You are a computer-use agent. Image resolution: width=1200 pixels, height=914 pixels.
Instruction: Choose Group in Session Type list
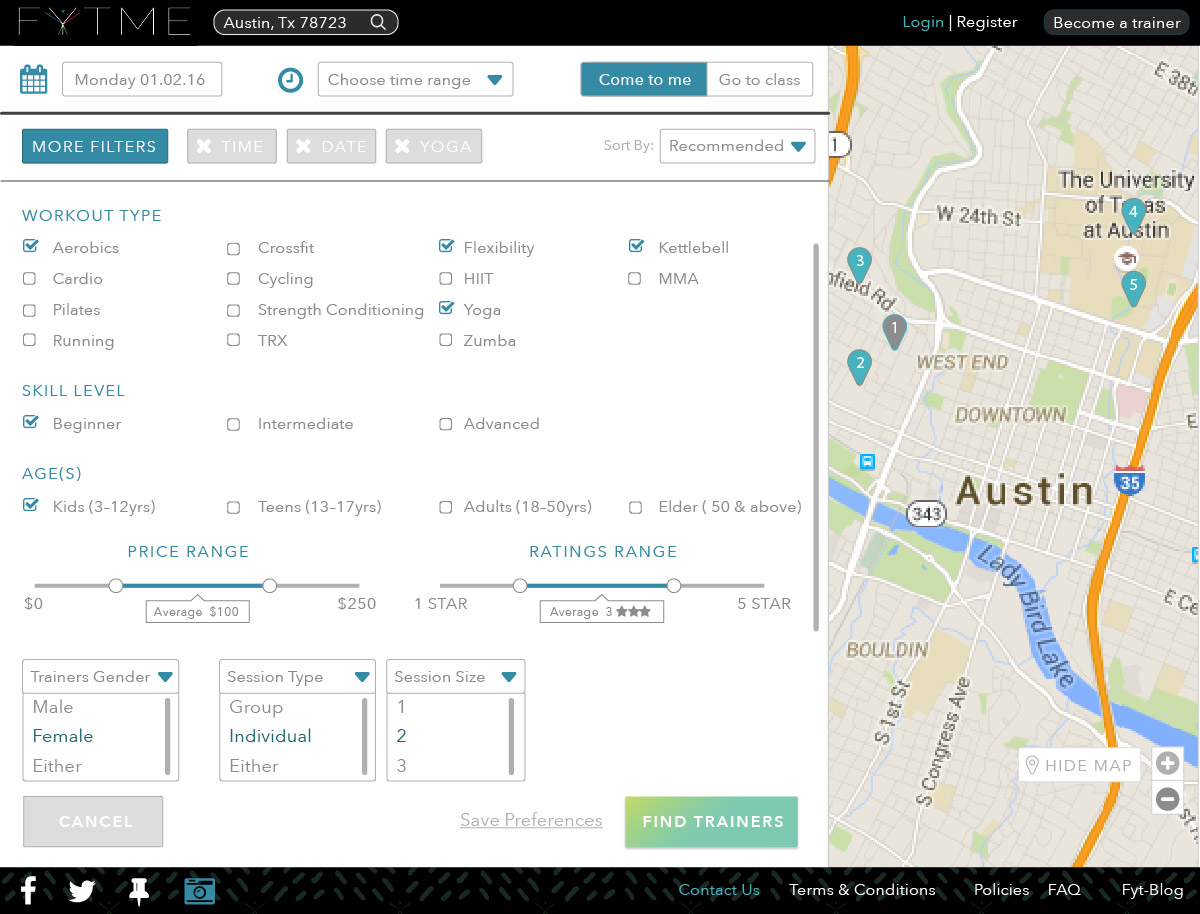click(x=256, y=707)
